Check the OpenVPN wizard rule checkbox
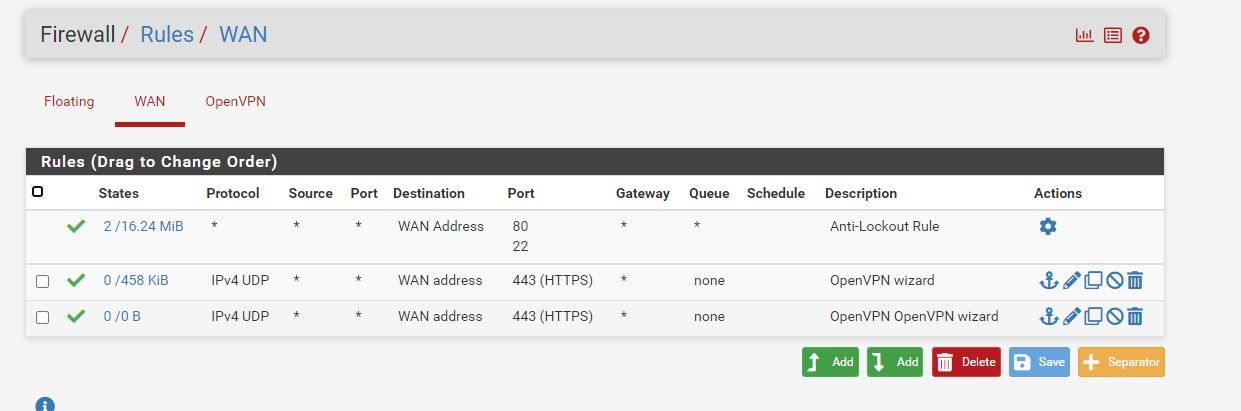This screenshot has height=411, width=1241. click(x=42, y=281)
